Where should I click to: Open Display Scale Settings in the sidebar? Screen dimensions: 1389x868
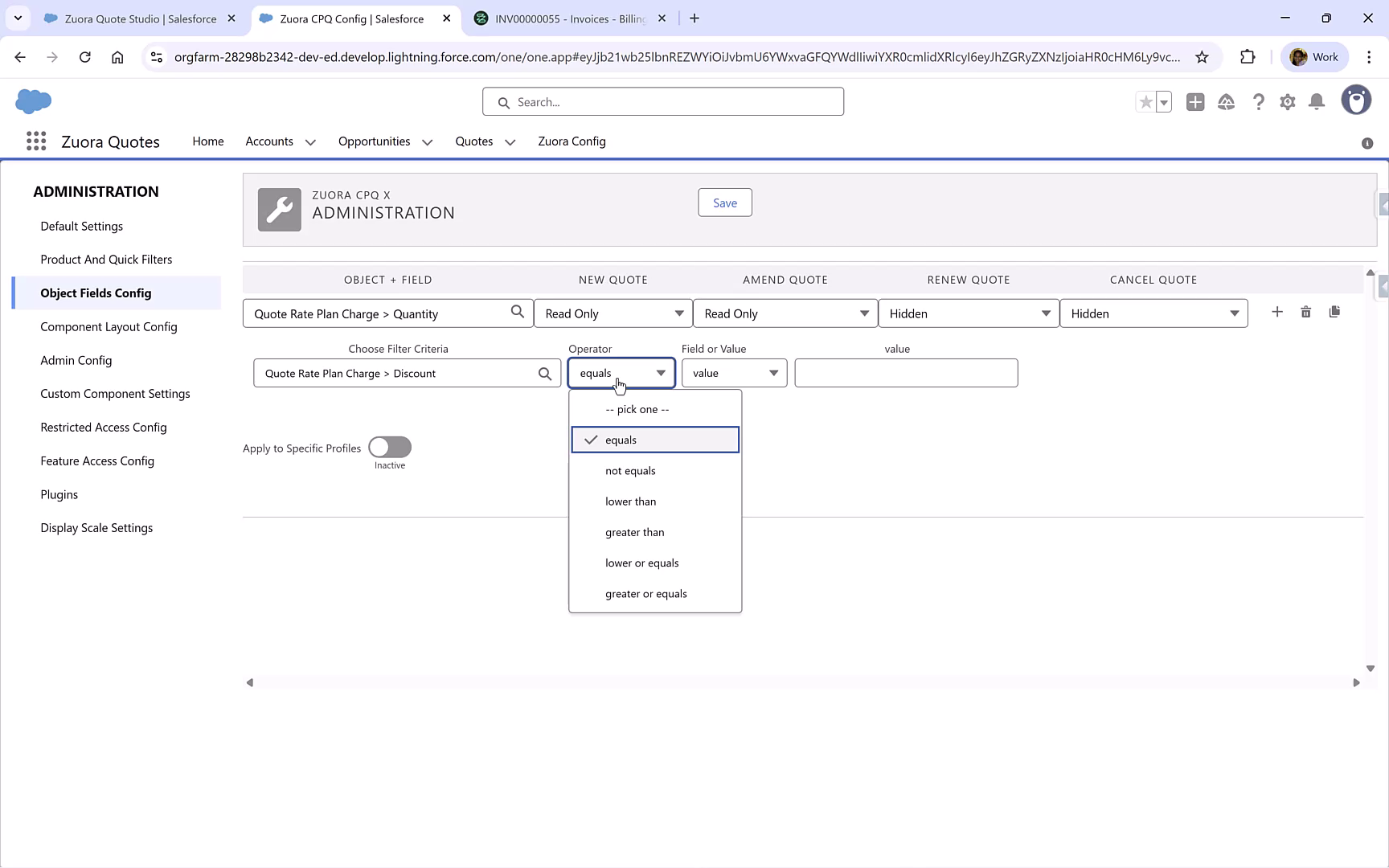point(96,527)
